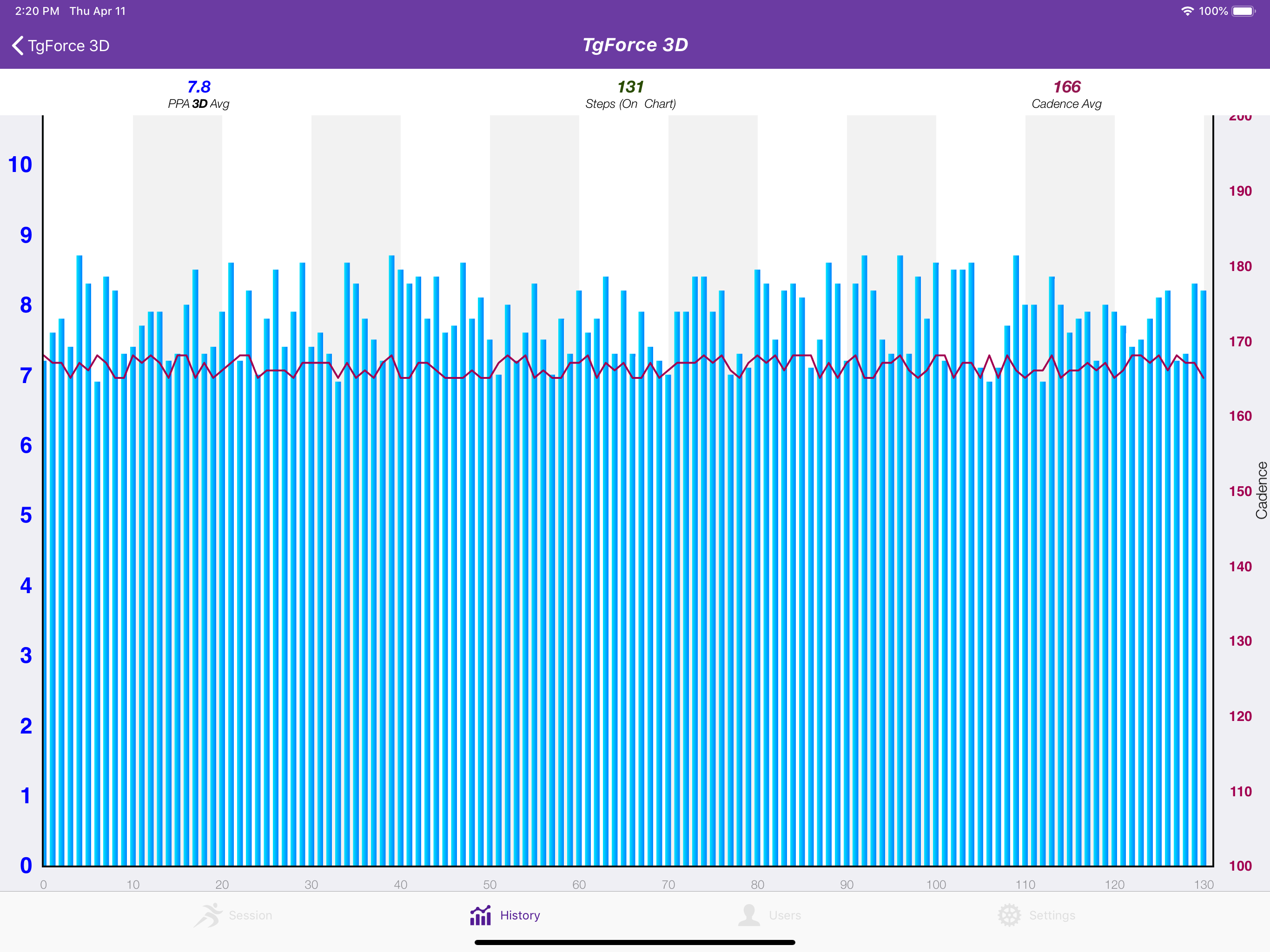Viewport: 1270px width, 952px height.
Task: Tap the cadence axis label 140
Action: point(1240,567)
